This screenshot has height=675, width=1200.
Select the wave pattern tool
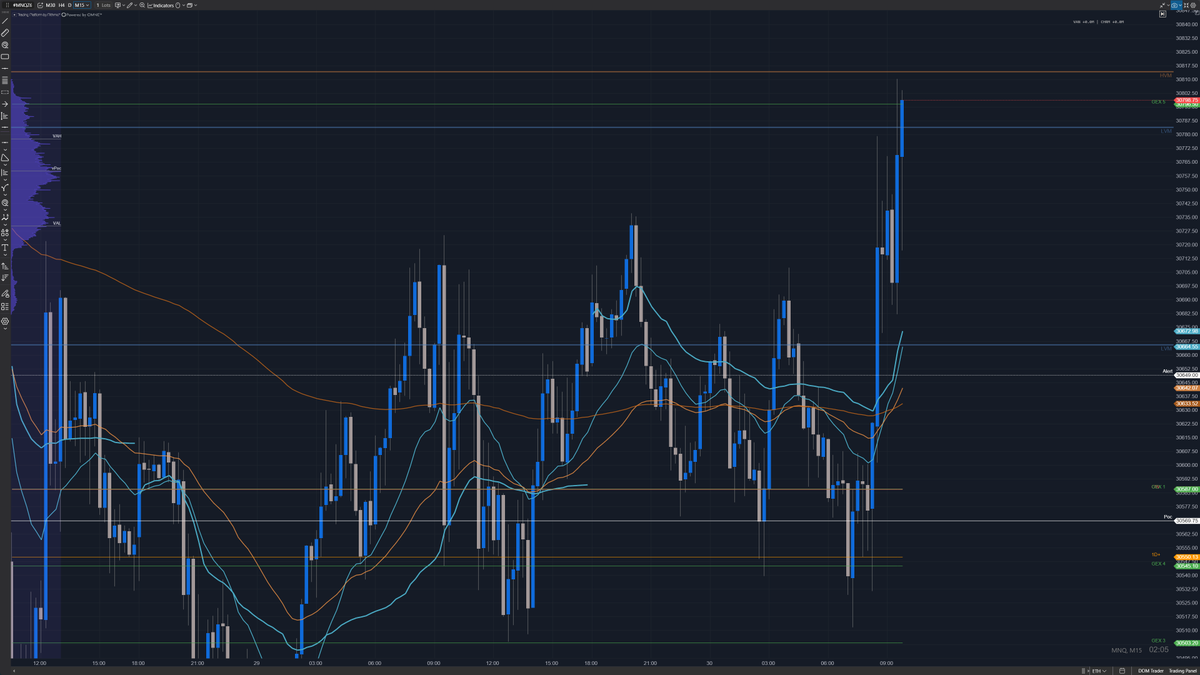point(5,217)
